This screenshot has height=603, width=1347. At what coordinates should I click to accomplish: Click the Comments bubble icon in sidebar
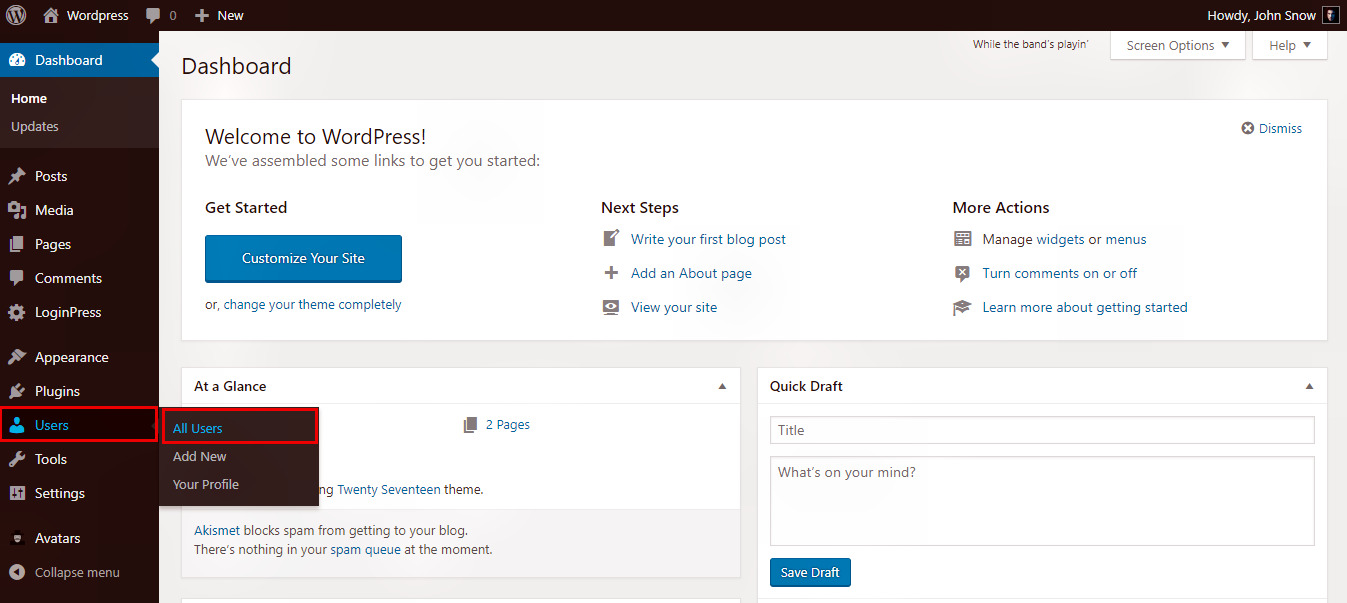click(17, 278)
